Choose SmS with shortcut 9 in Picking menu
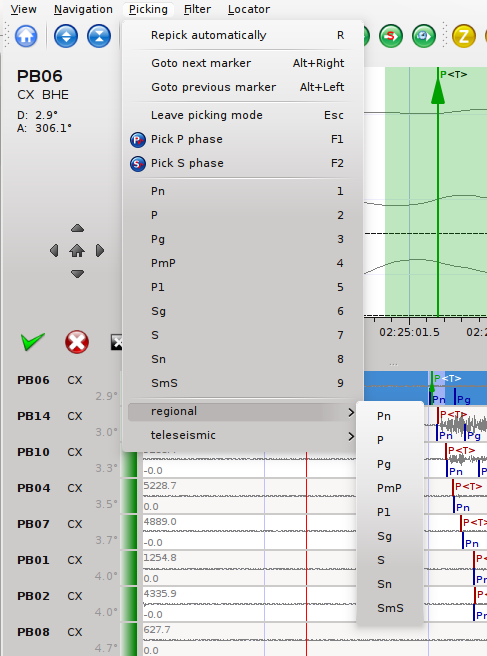 pos(243,383)
